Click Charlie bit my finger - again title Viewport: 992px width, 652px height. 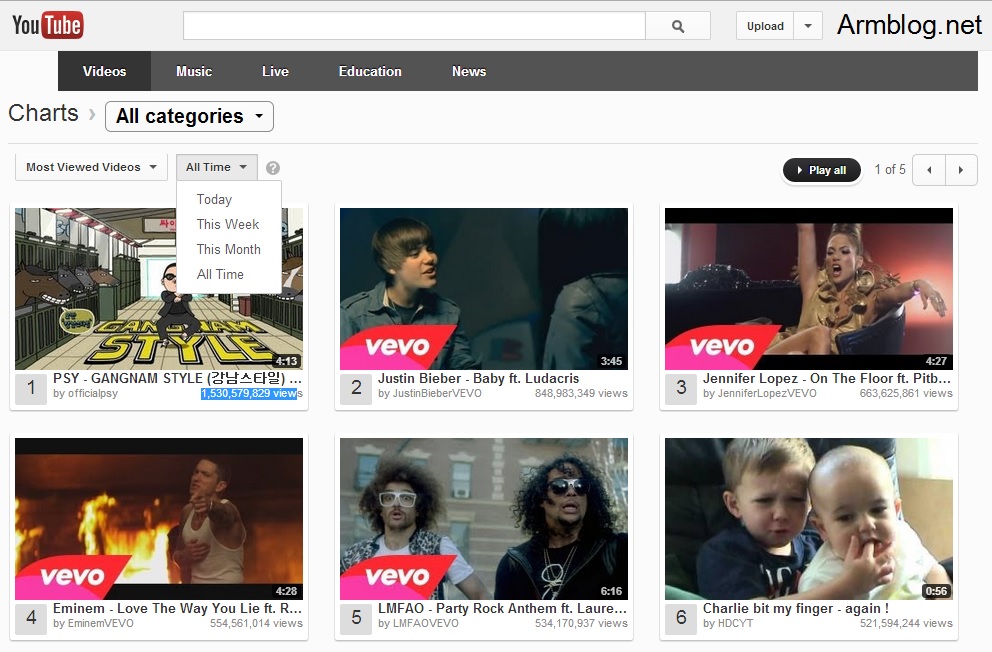(x=796, y=608)
